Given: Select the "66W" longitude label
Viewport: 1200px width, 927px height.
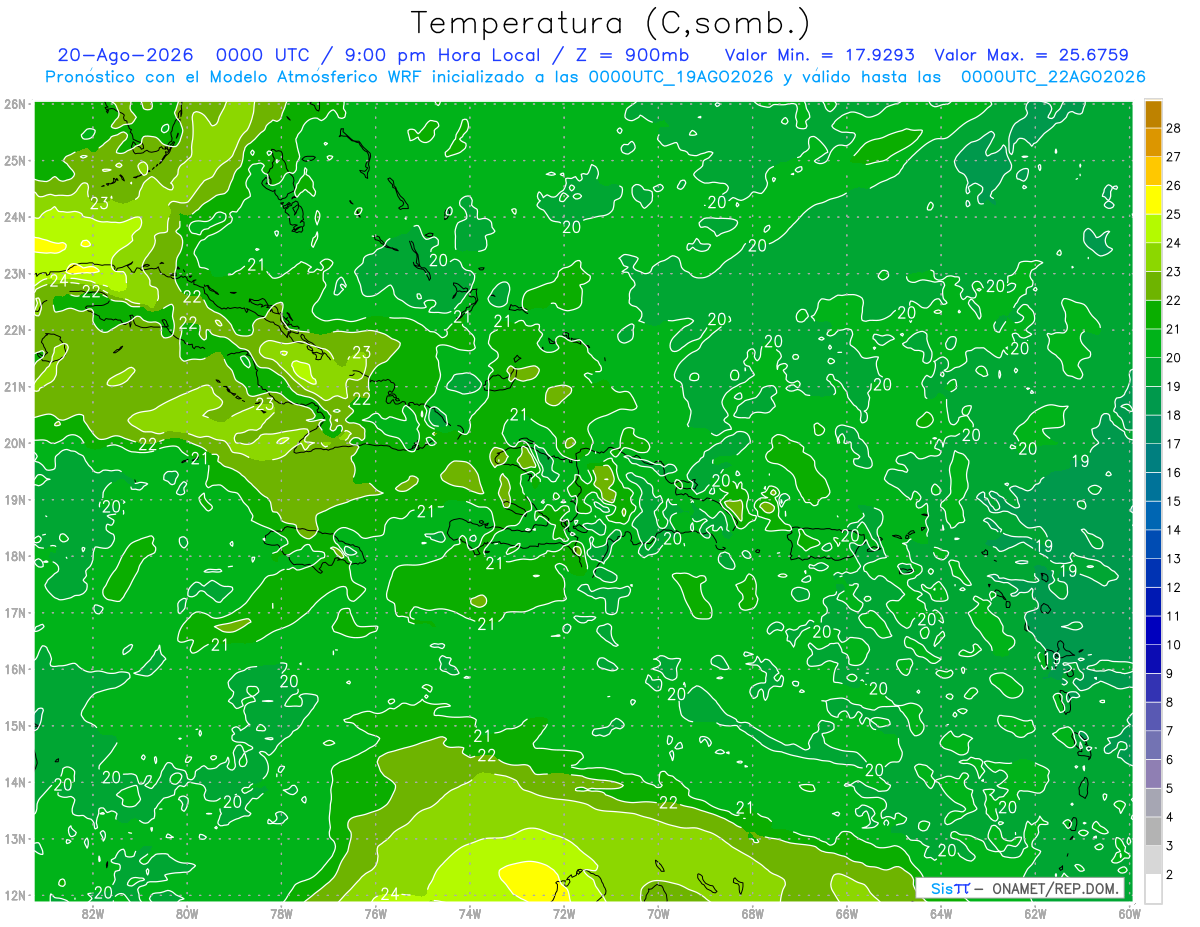Looking at the screenshot, I should click(846, 913).
